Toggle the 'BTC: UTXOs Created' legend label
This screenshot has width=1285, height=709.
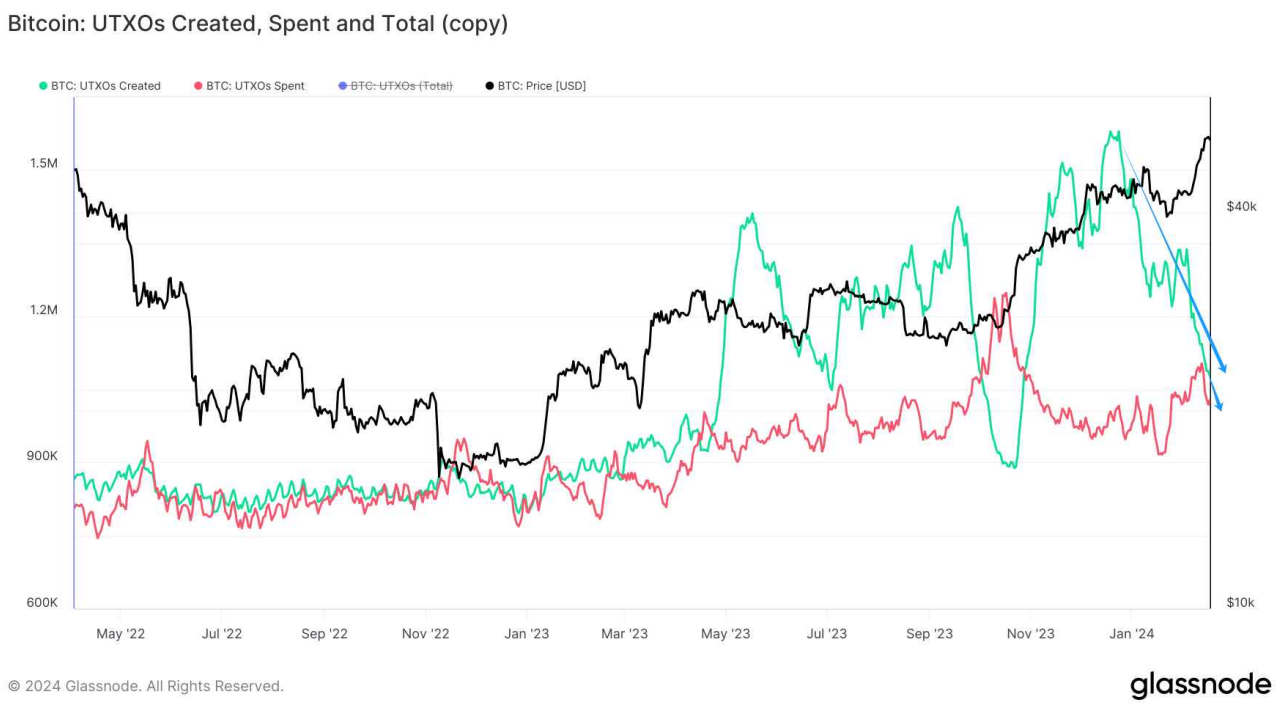(x=106, y=86)
